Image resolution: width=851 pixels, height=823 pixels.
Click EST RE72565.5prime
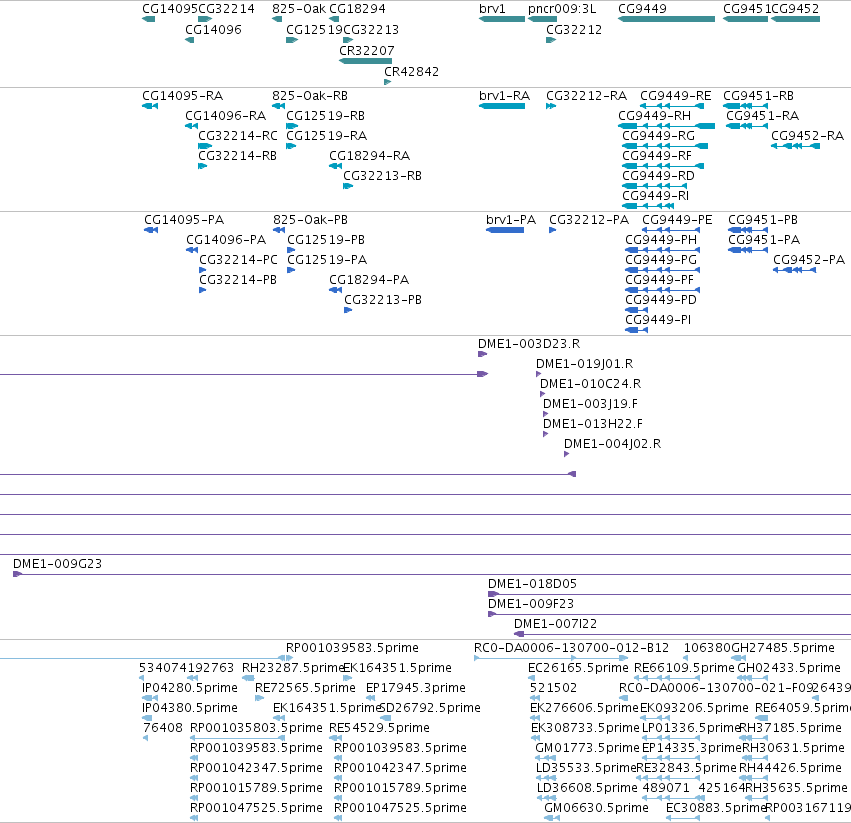[305, 688]
